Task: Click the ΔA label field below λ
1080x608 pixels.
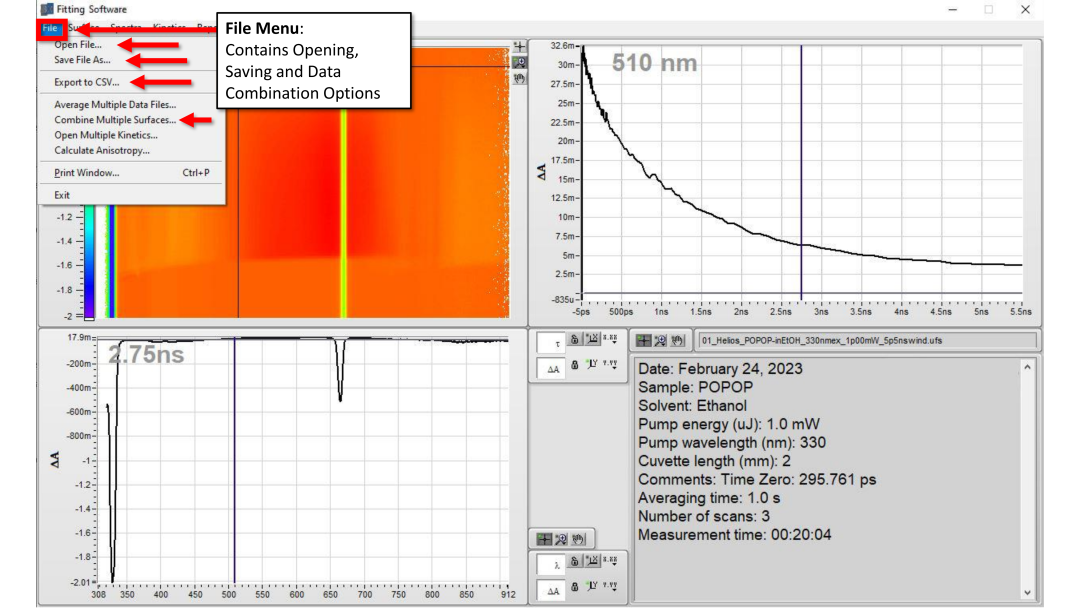Action: click(x=551, y=590)
